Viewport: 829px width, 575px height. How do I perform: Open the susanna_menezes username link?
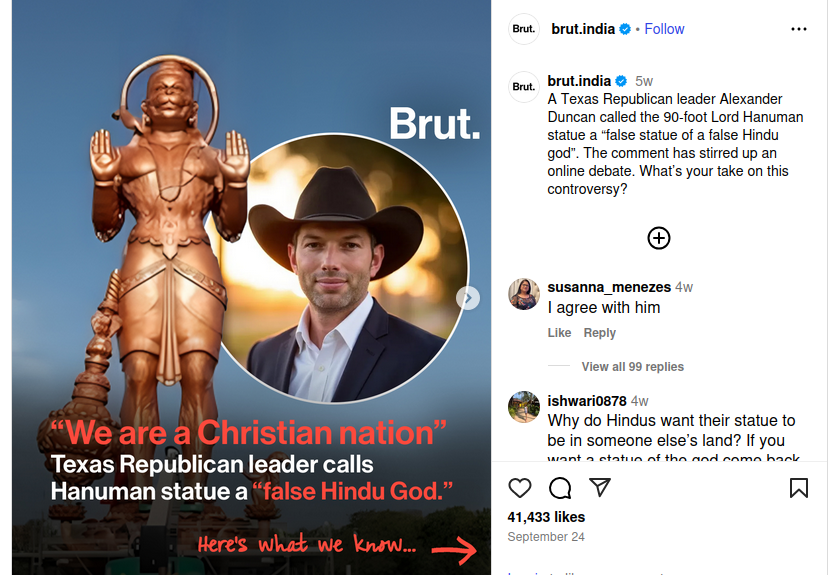point(609,287)
